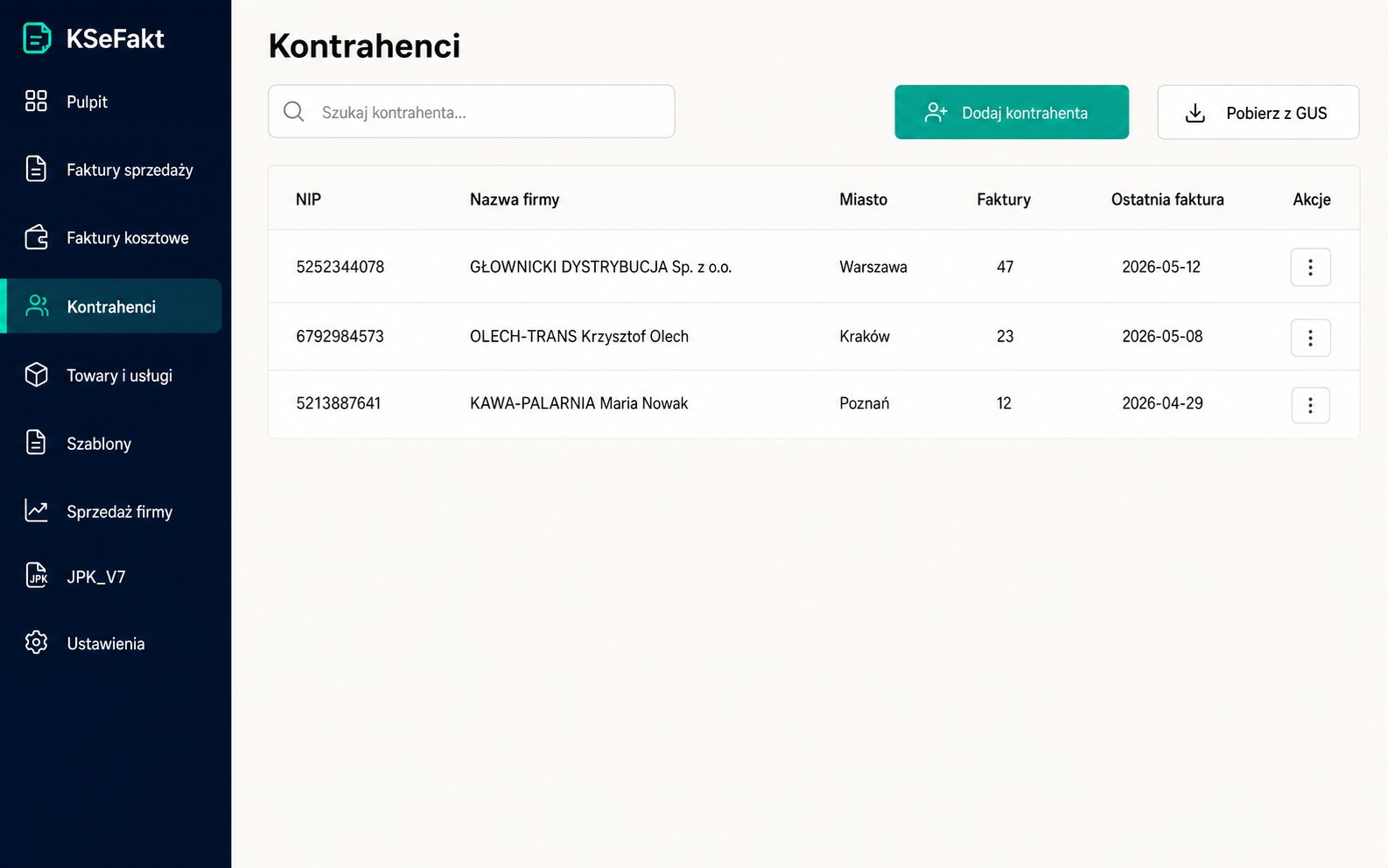This screenshot has width=1388, height=868.
Task: Click NIP 5213887641
Action: pyautogui.click(x=339, y=403)
